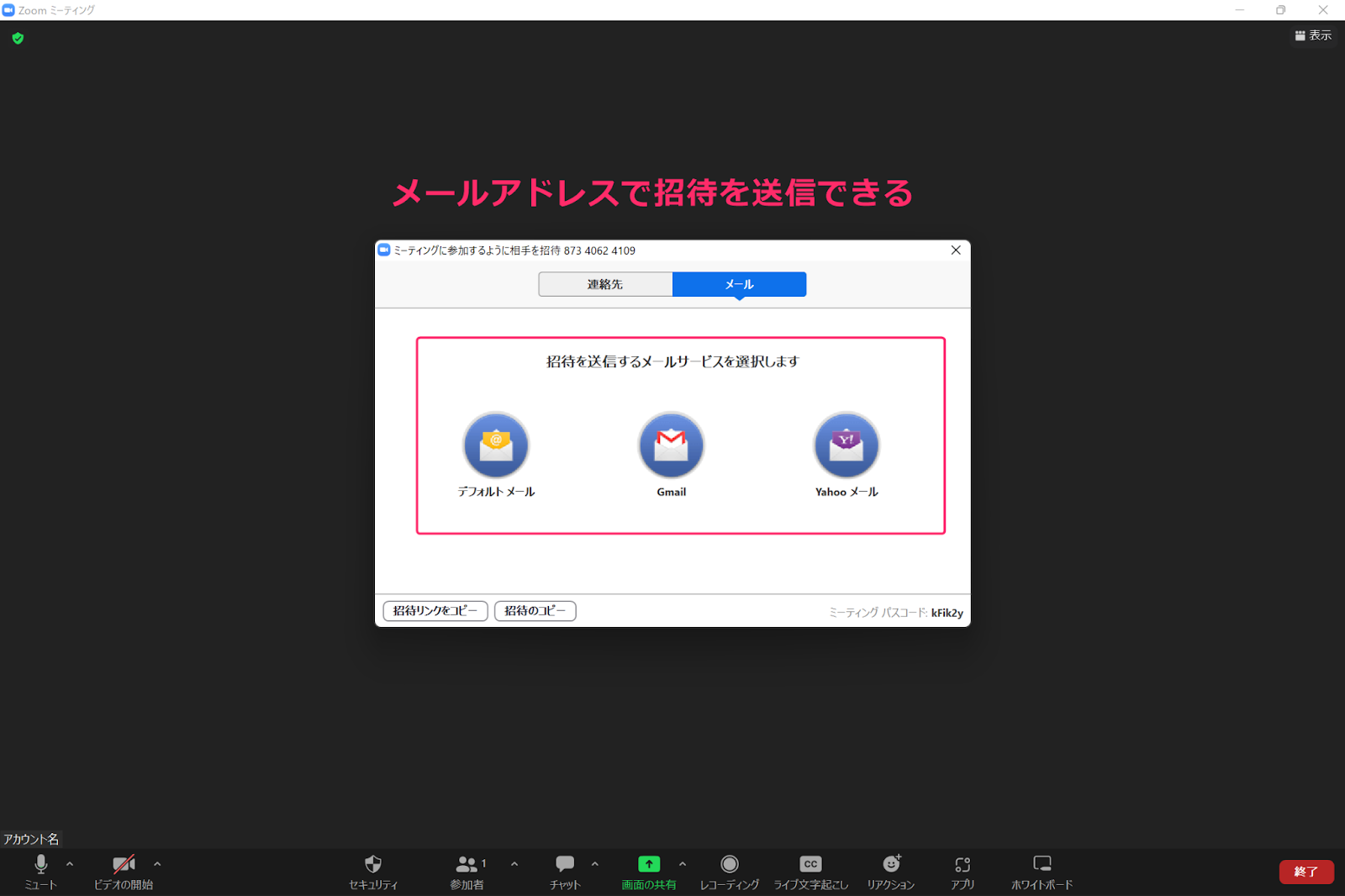Open the Whiteboard tool
Viewport: 1345px width, 896px height.
[x=1042, y=872]
